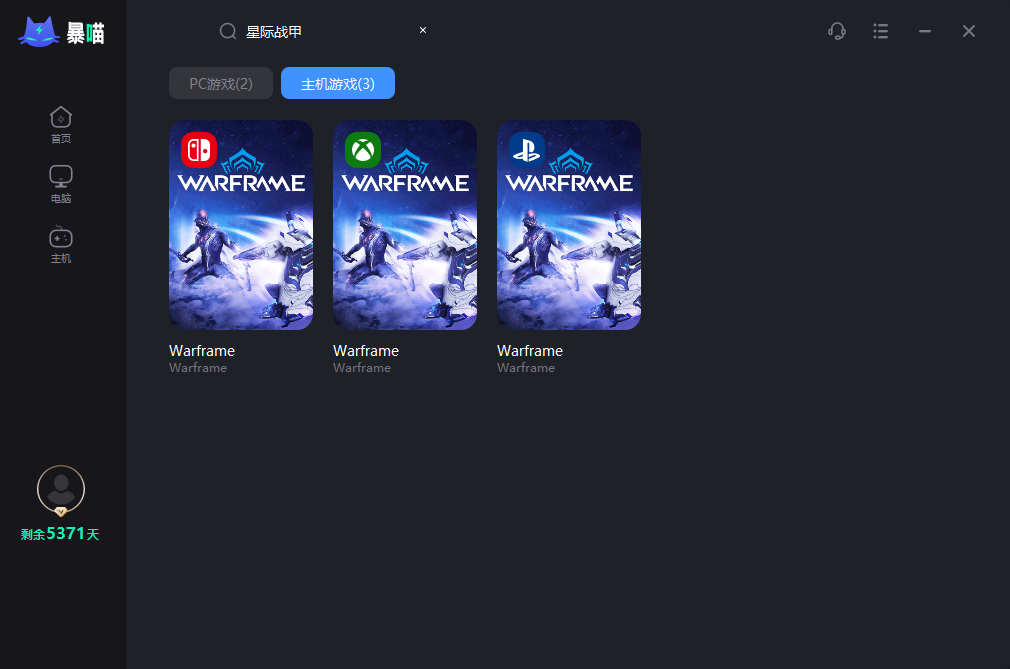Click Warframe title under the Xbox card
Screen dimensions: 1010x669
(366, 351)
